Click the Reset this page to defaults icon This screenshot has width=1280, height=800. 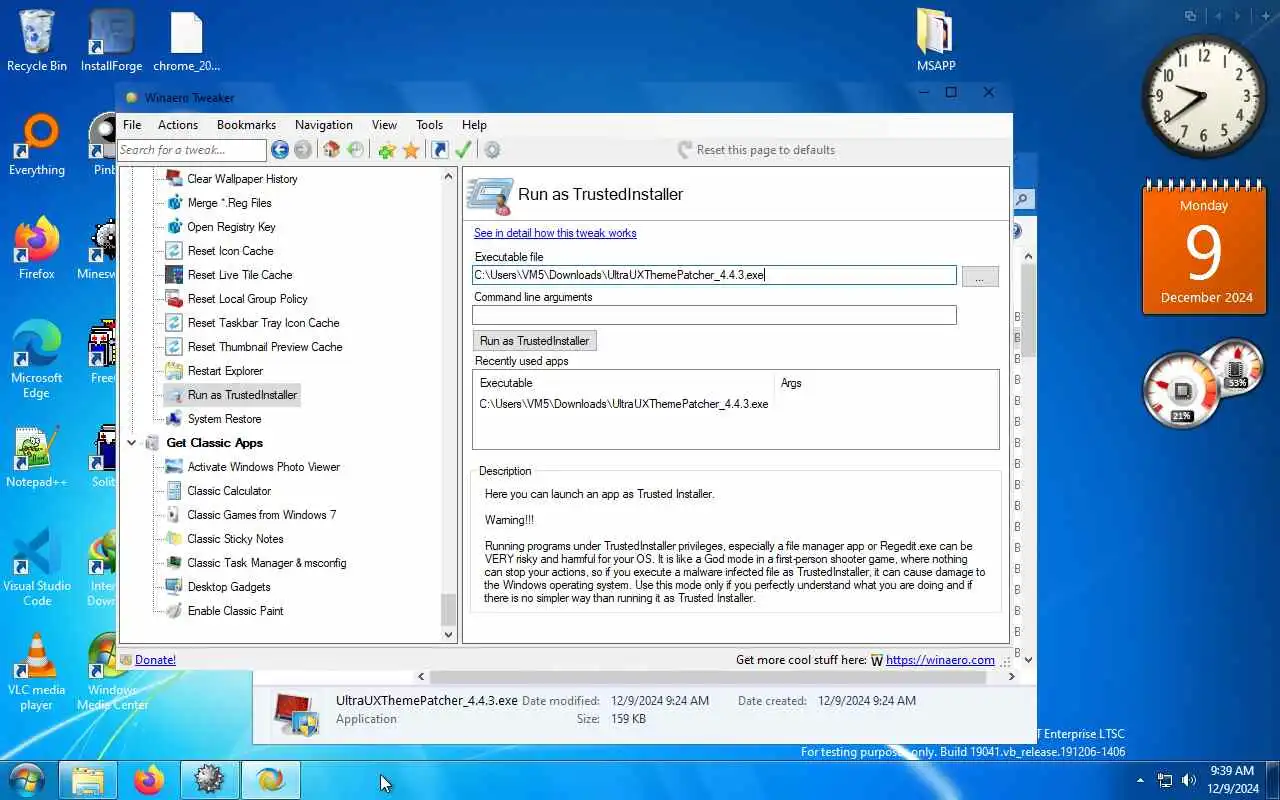tap(685, 150)
